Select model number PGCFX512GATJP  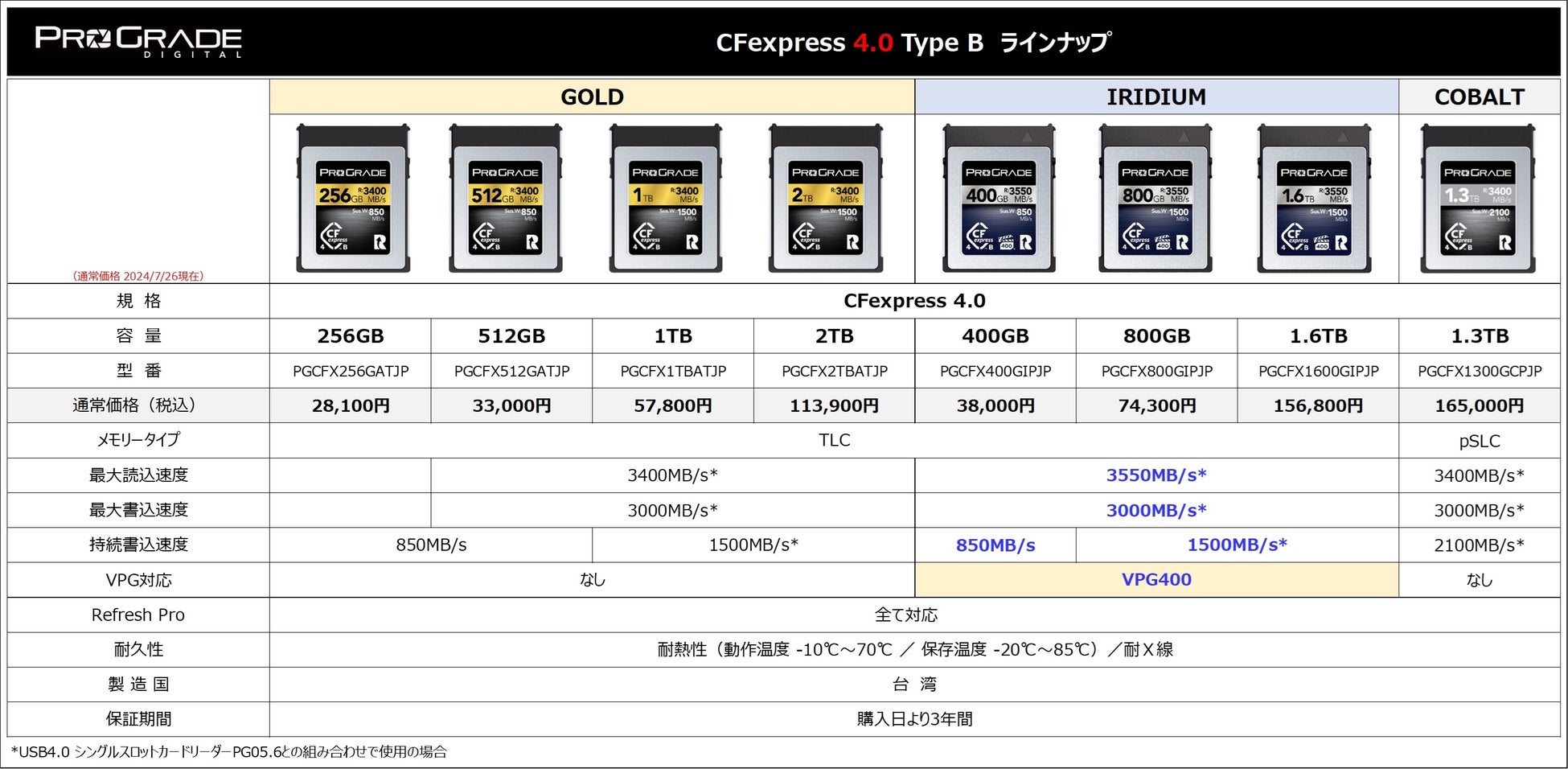(x=511, y=371)
